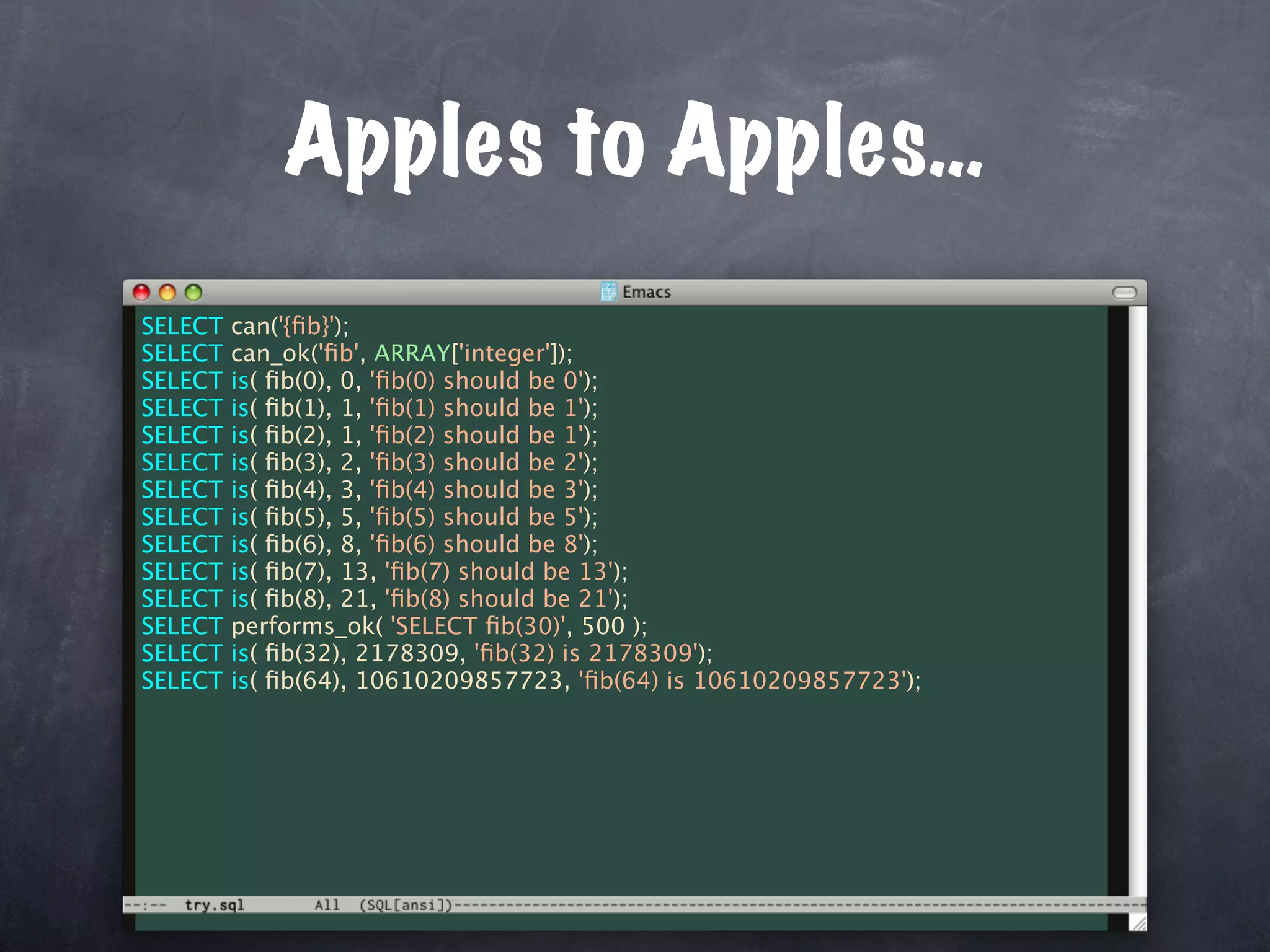Screen dimensions: 1270x952
Task: Click the try.sql buffer name in mode line
Action: pos(214,905)
